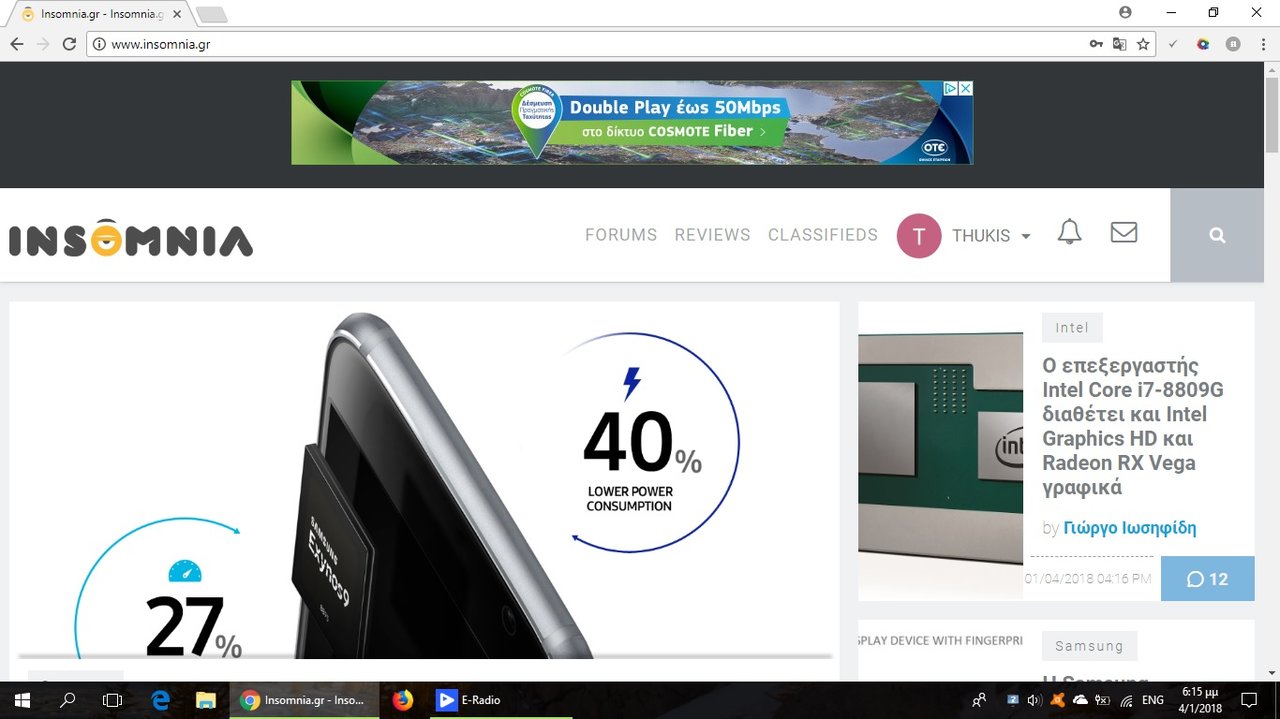Image resolution: width=1280 pixels, height=719 pixels.
Task: Launch Firefox from taskbar
Action: 403,700
